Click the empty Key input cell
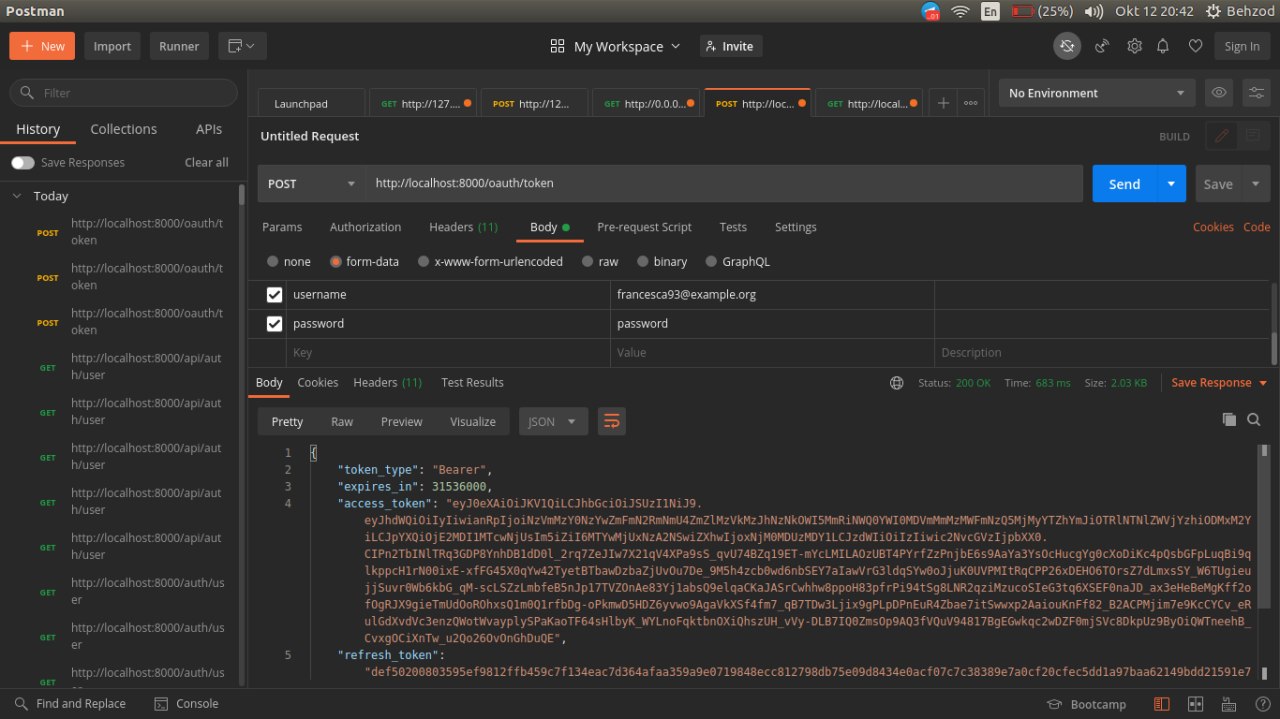This screenshot has height=719, width=1280. tap(448, 353)
